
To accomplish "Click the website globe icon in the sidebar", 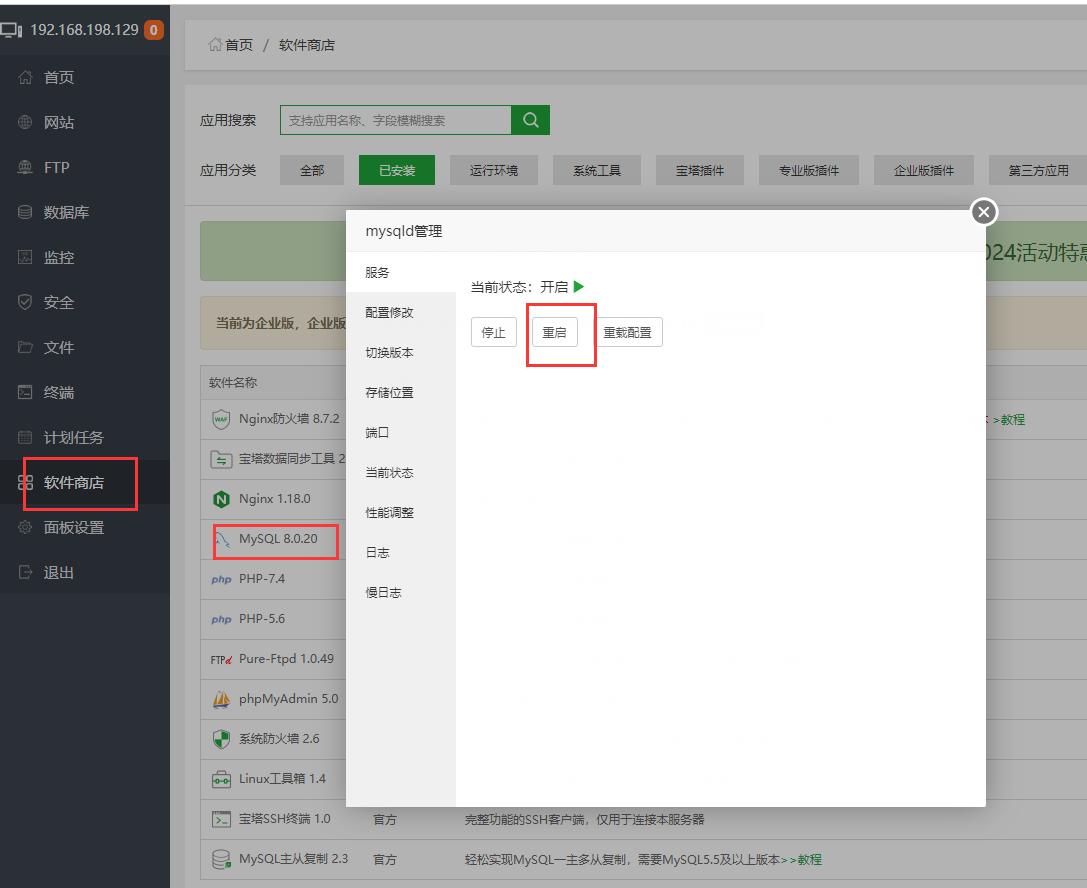I will pos(25,122).
